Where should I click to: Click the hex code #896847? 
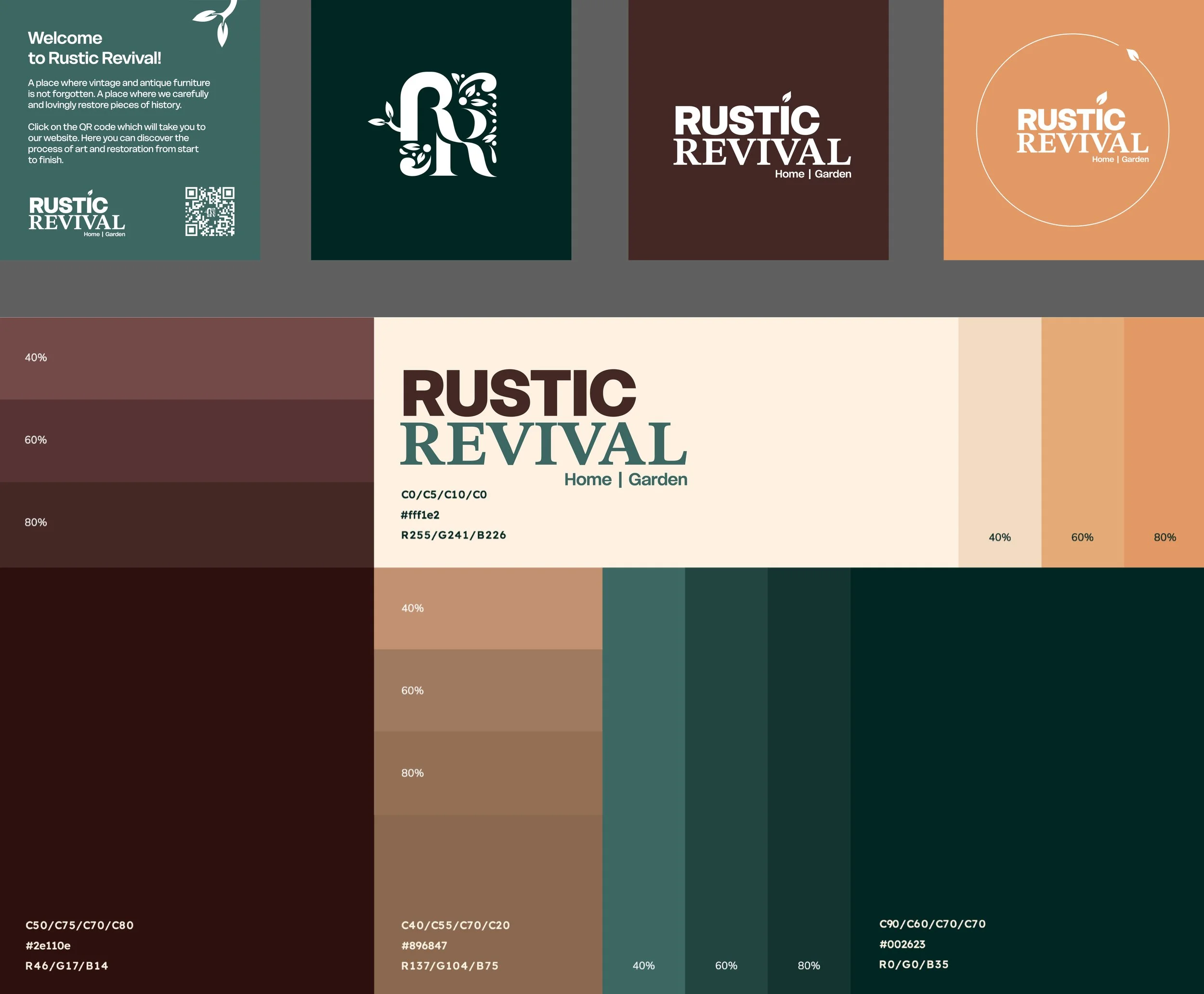(x=424, y=945)
